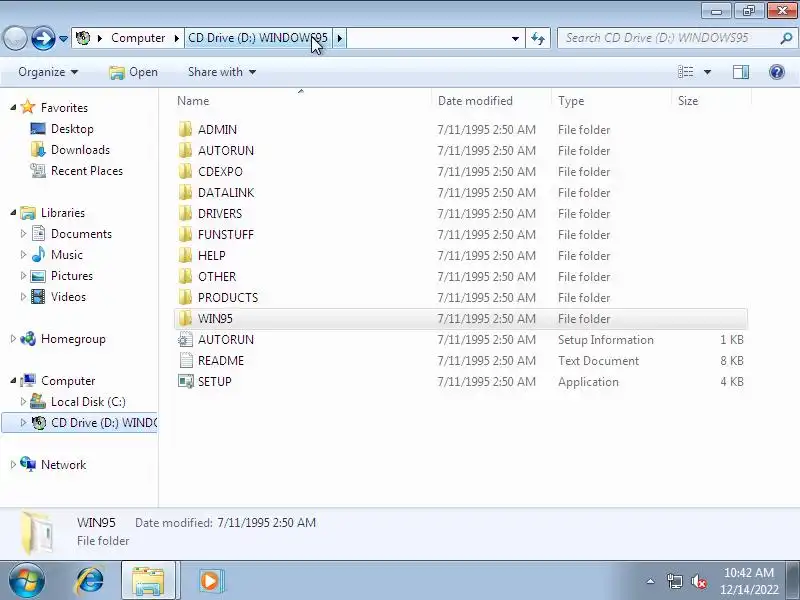Viewport: 800px width, 600px height.
Task: Select Network in navigation pane
Action: [x=53, y=464]
